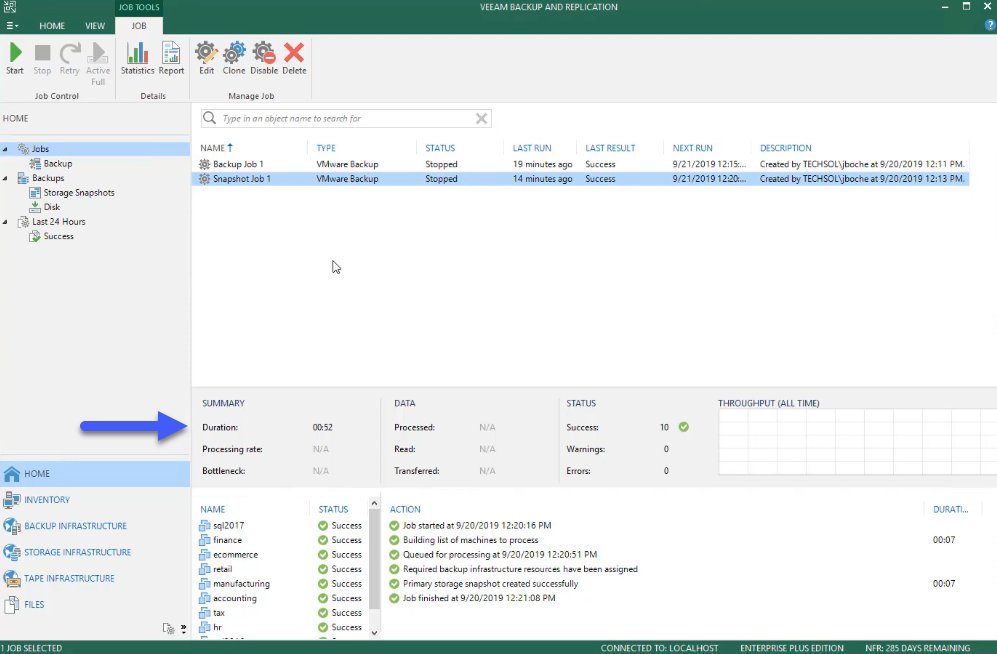This screenshot has width=997, height=654.
Task: Switch to the VIEW ribbon tab
Action: [x=95, y=26]
